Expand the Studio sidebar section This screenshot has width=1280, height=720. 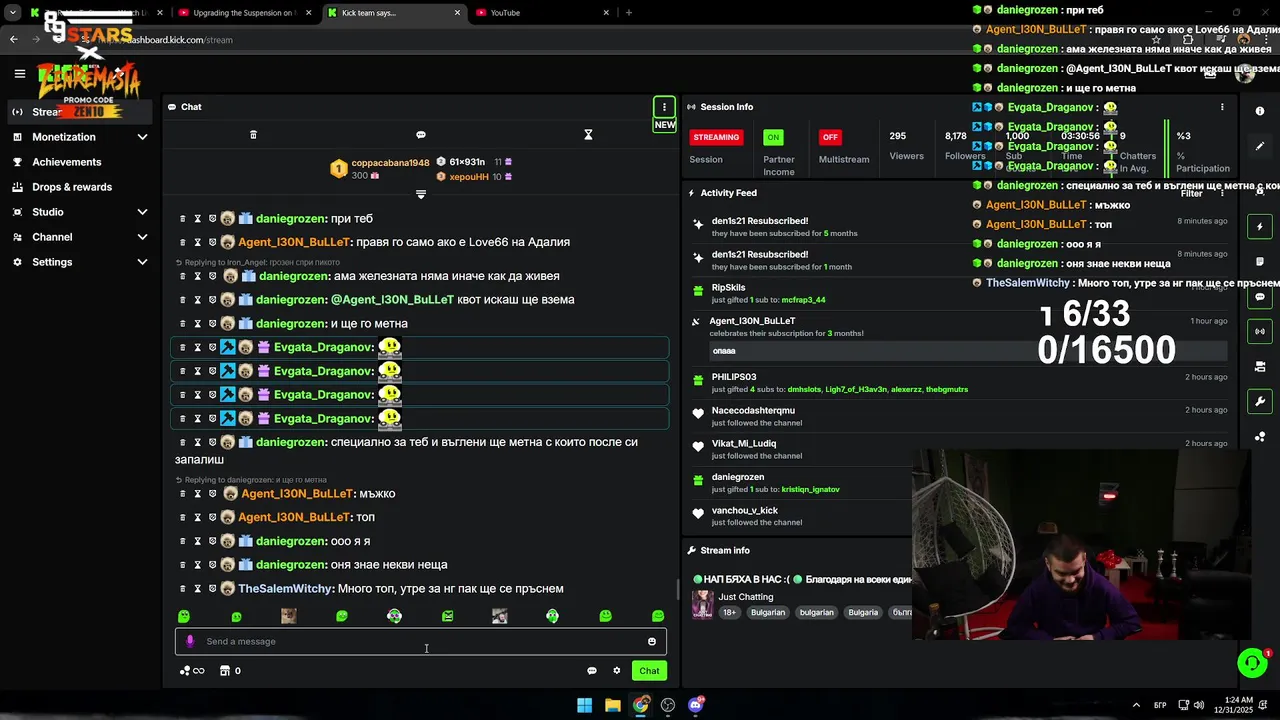[x=142, y=212]
